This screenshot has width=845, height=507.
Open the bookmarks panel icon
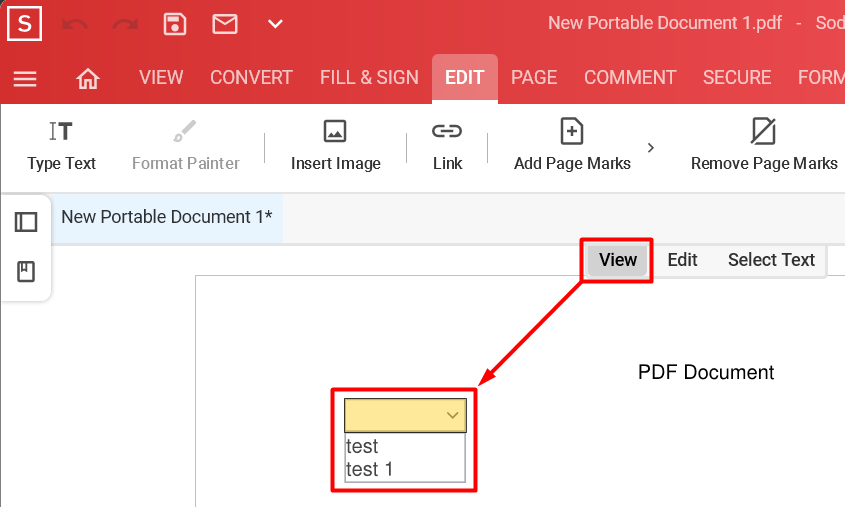(x=26, y=272)
